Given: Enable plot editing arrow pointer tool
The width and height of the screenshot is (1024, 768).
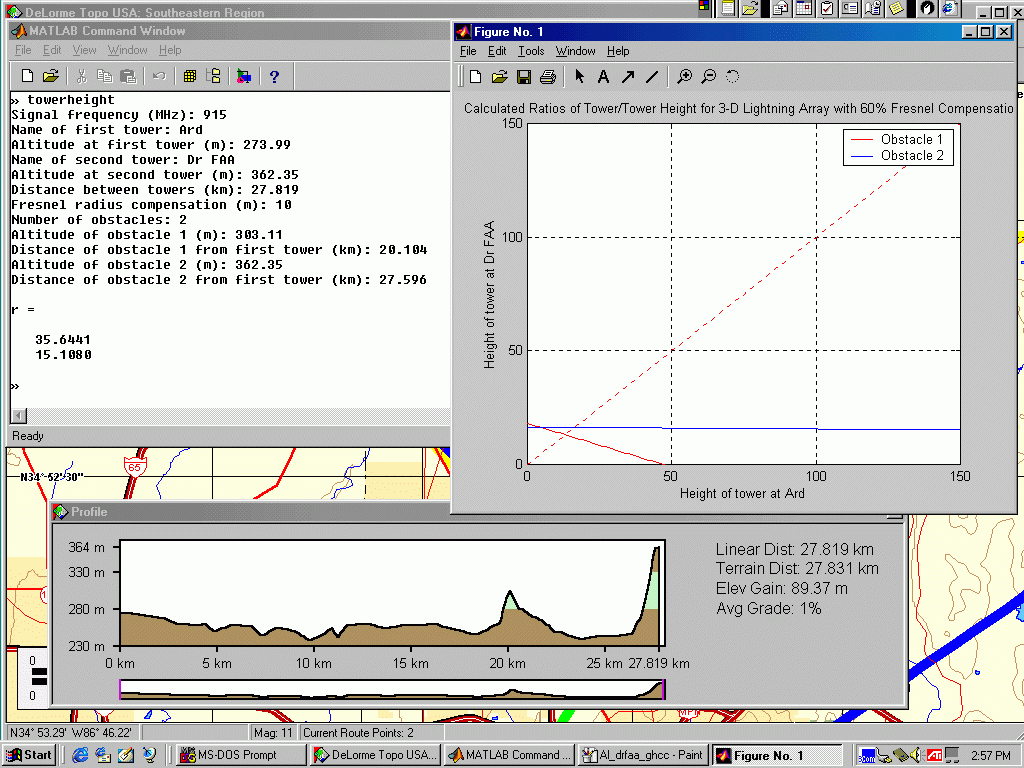Looking at the screenshot, I should [579, 77].
